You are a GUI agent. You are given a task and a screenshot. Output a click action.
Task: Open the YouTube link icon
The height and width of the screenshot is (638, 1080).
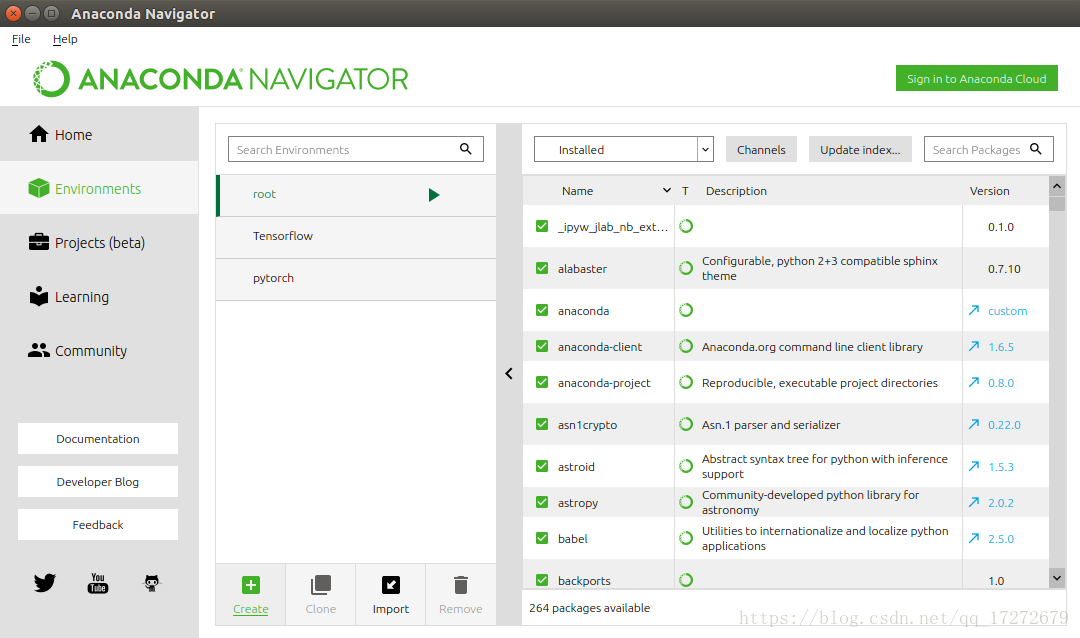(x=98, y=583)
